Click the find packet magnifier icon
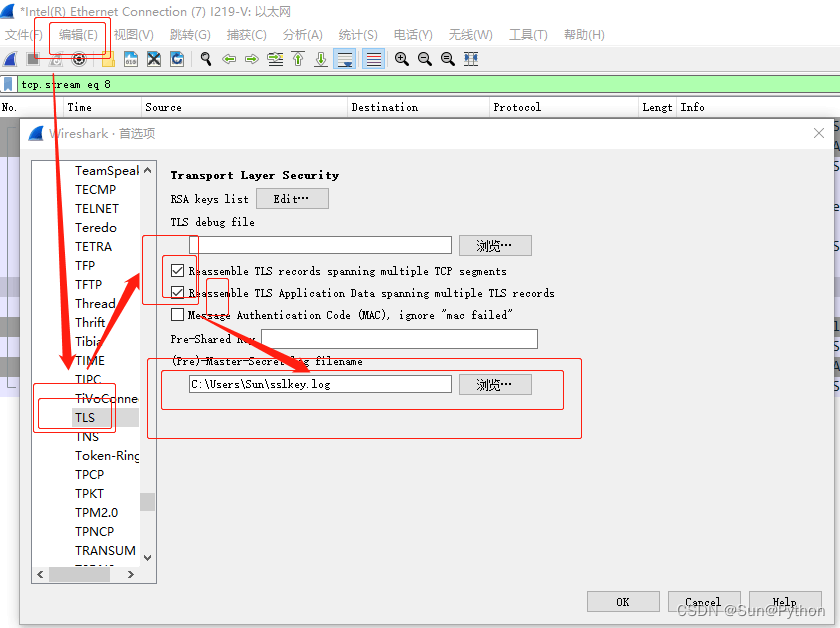The height and width of the screenshot is (628, 840). (x=206, y=59)
